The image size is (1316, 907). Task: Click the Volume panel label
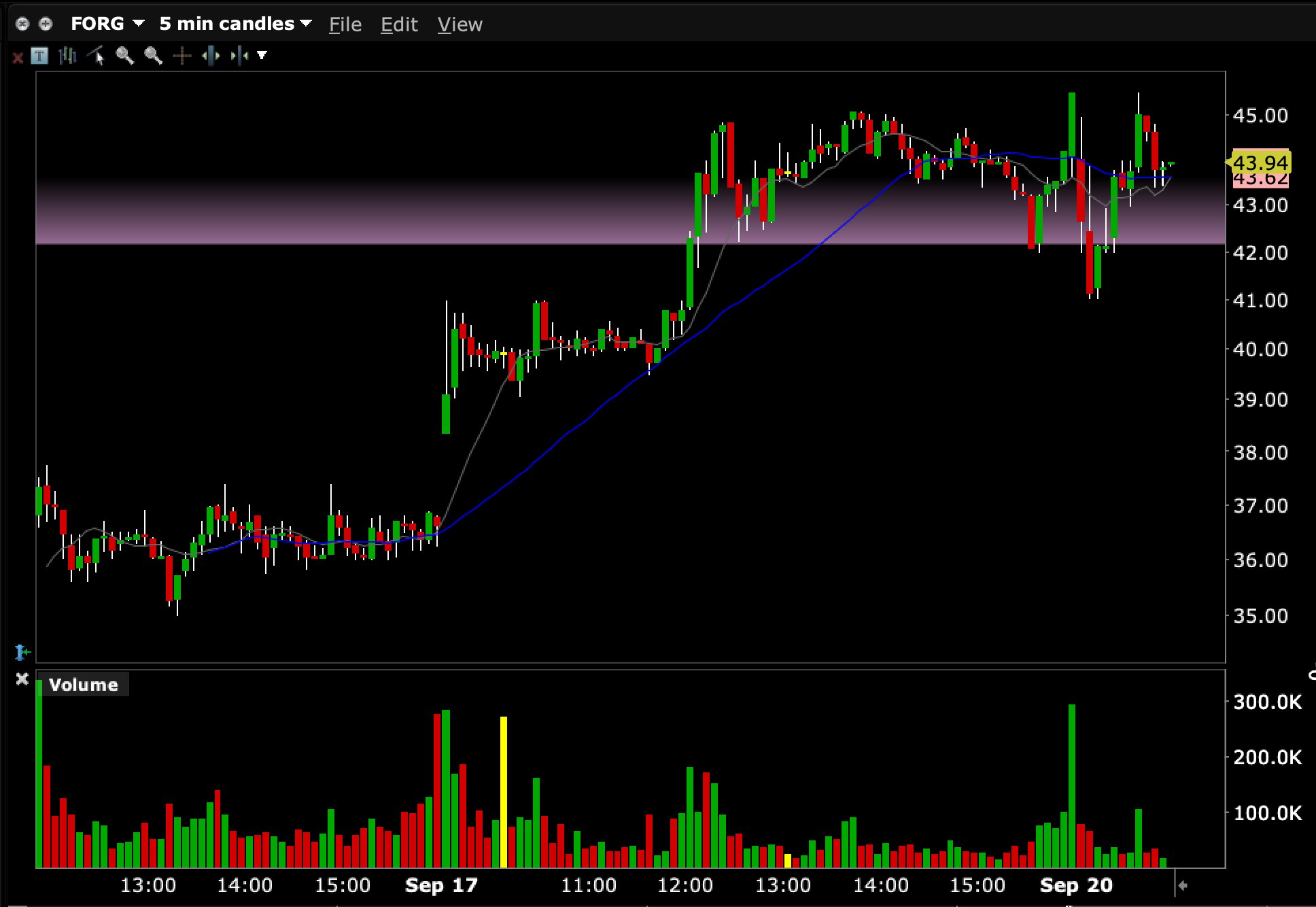tap(84, 685)
